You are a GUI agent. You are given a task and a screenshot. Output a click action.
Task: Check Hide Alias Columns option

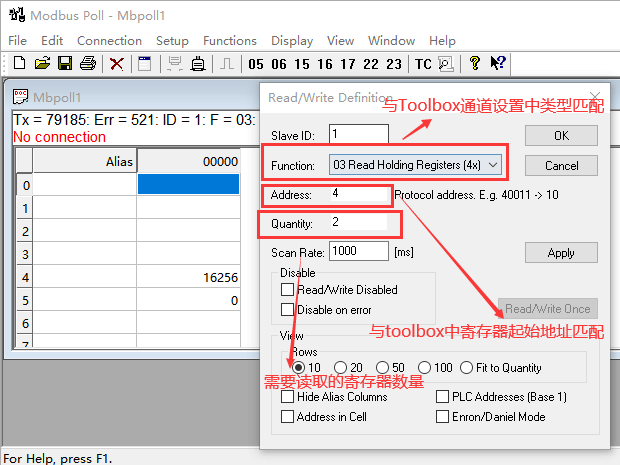(x=287, y=397)
